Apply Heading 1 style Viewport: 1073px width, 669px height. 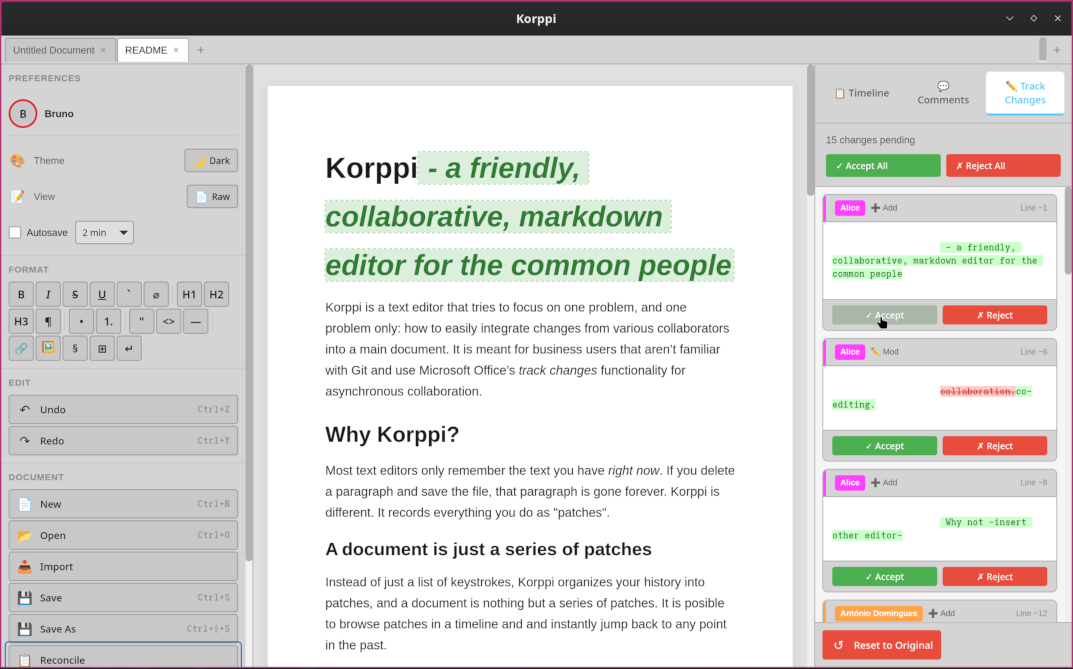(x=189, y=294)
